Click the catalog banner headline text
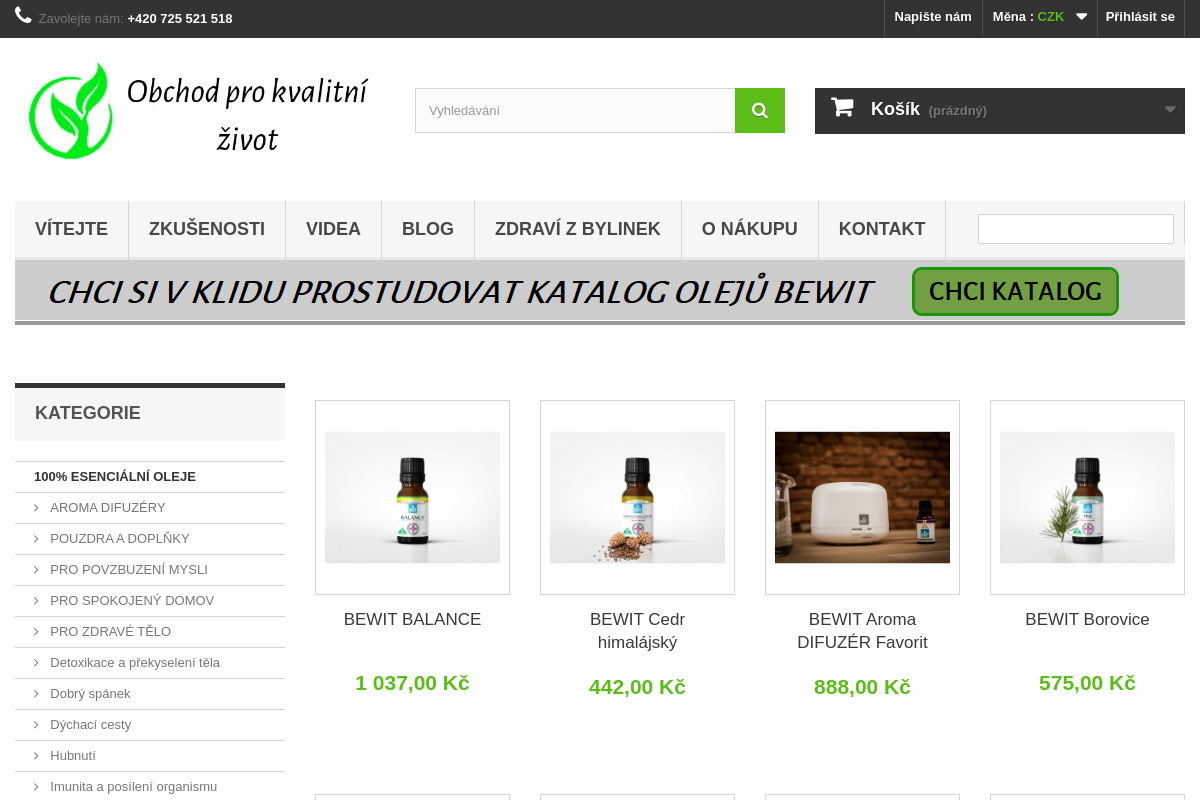The image size is (1200, 800). click(x=460, y=292)
